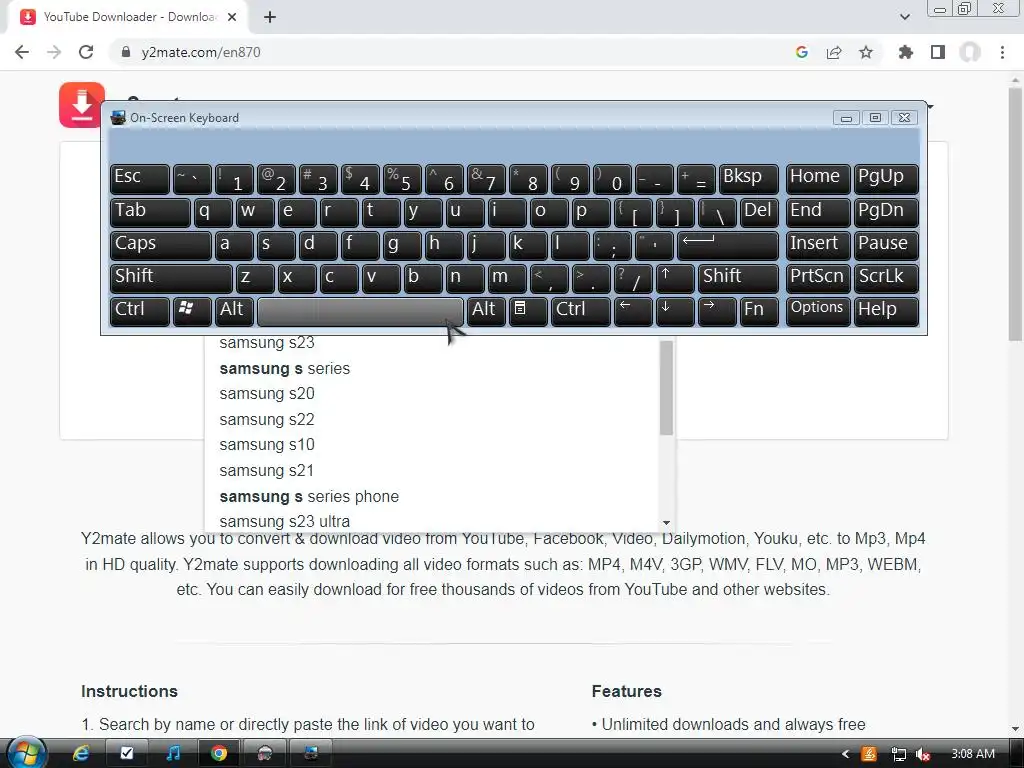Screen dimensions: 1024x768
Task: Choose suggestion "samsung s23 ultra"
Action: 432,521
